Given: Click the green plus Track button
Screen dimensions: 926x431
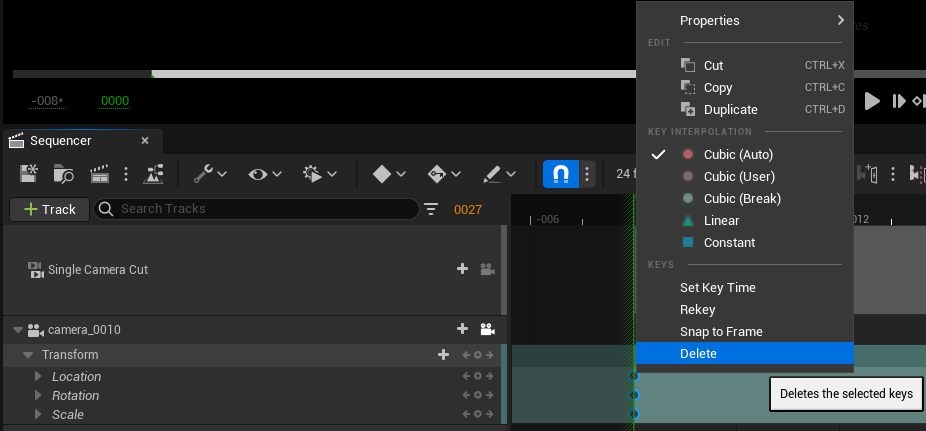Looking at the screenshot, I should (49, 209).
